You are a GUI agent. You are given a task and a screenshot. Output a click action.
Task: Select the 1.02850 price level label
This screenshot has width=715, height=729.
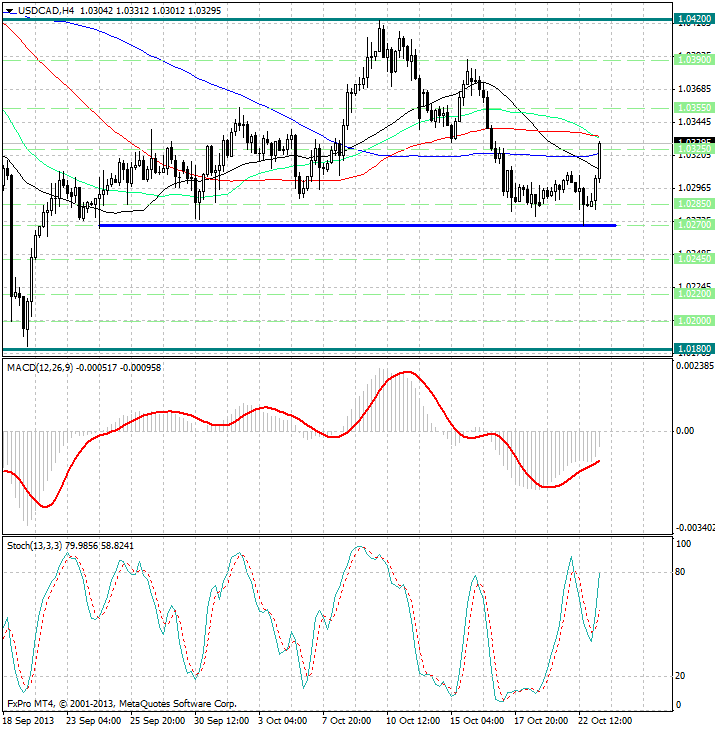coord(694,204)
